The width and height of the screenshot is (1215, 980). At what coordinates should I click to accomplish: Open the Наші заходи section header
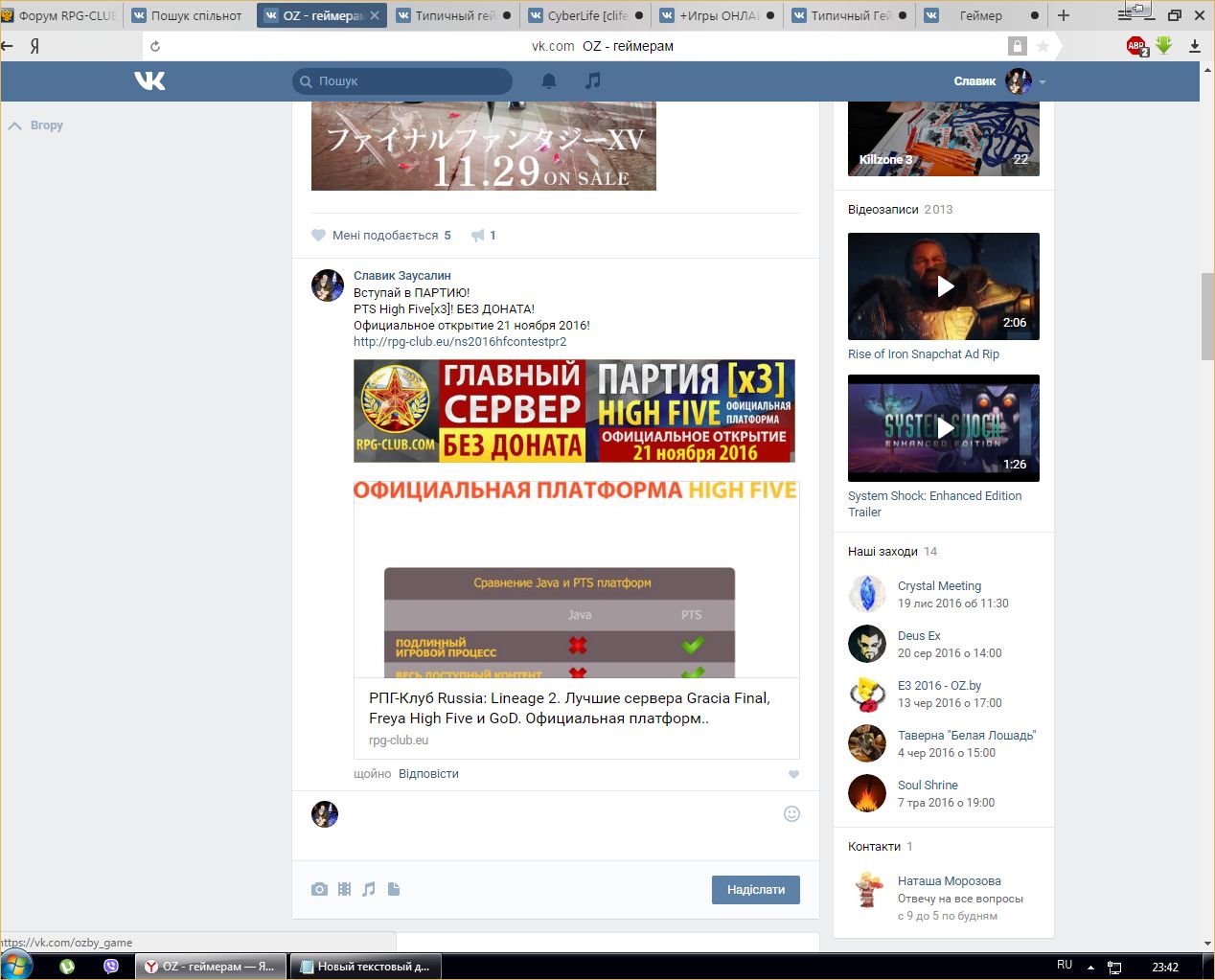coord(883,552)
